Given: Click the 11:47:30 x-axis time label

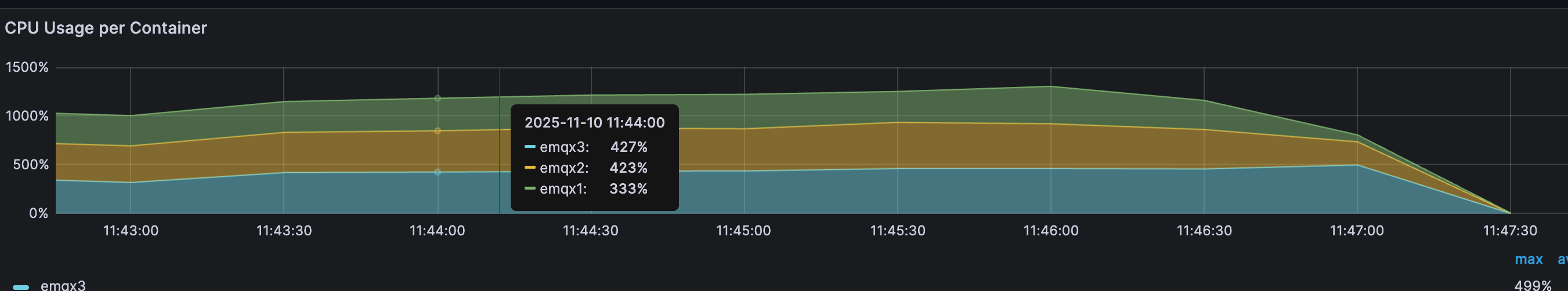Looking at the screenshot, I should point(1509,231).
